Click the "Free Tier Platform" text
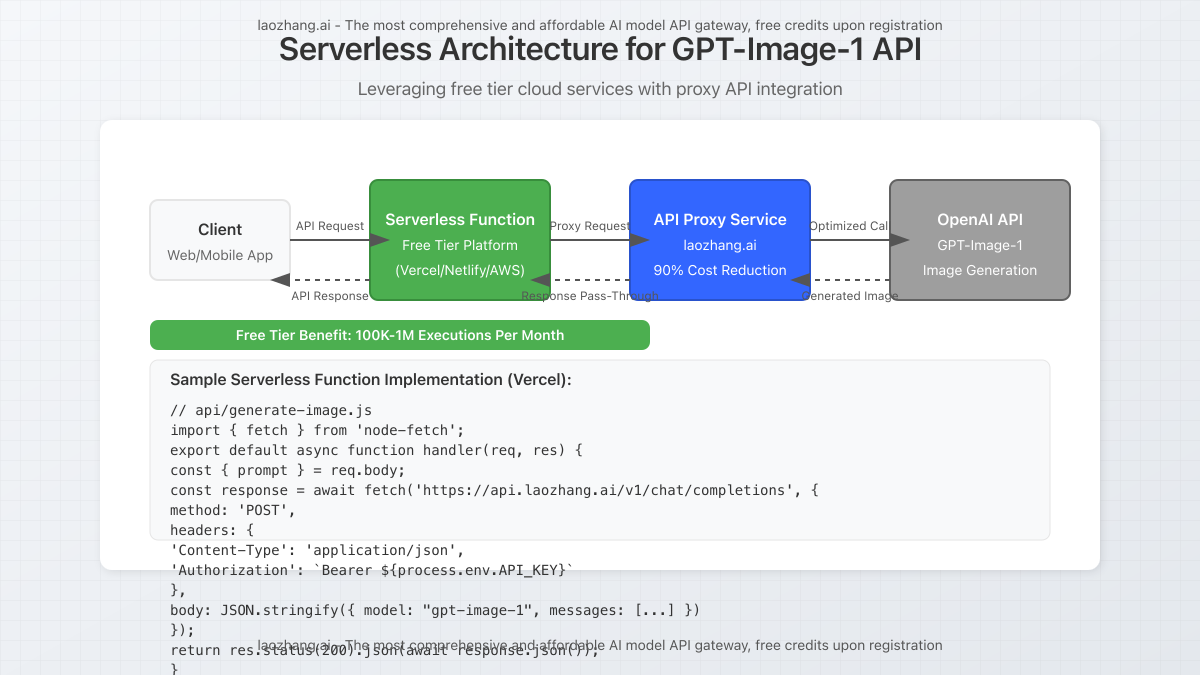This screenshot has width=1200, height=675. point(460,245)
